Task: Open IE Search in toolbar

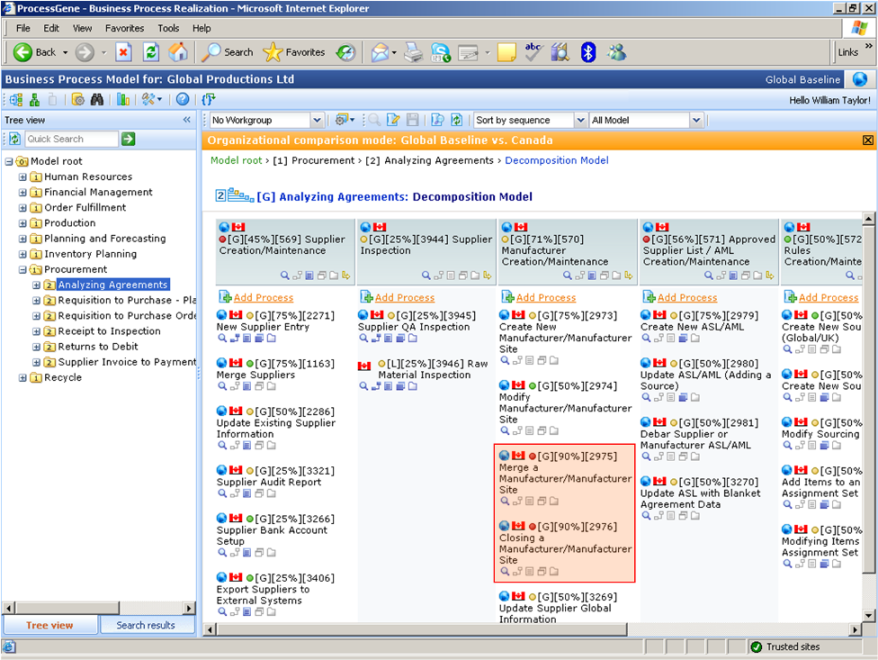Action: (227, 53)
